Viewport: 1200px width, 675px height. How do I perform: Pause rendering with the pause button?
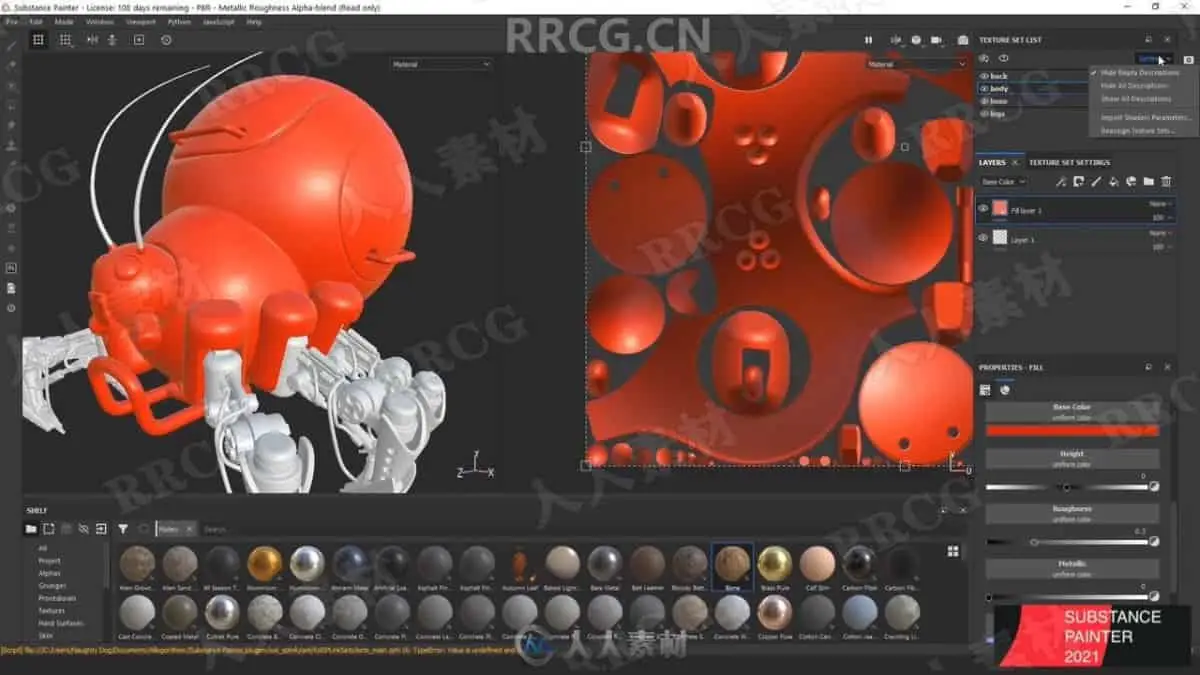pos(868,40)
